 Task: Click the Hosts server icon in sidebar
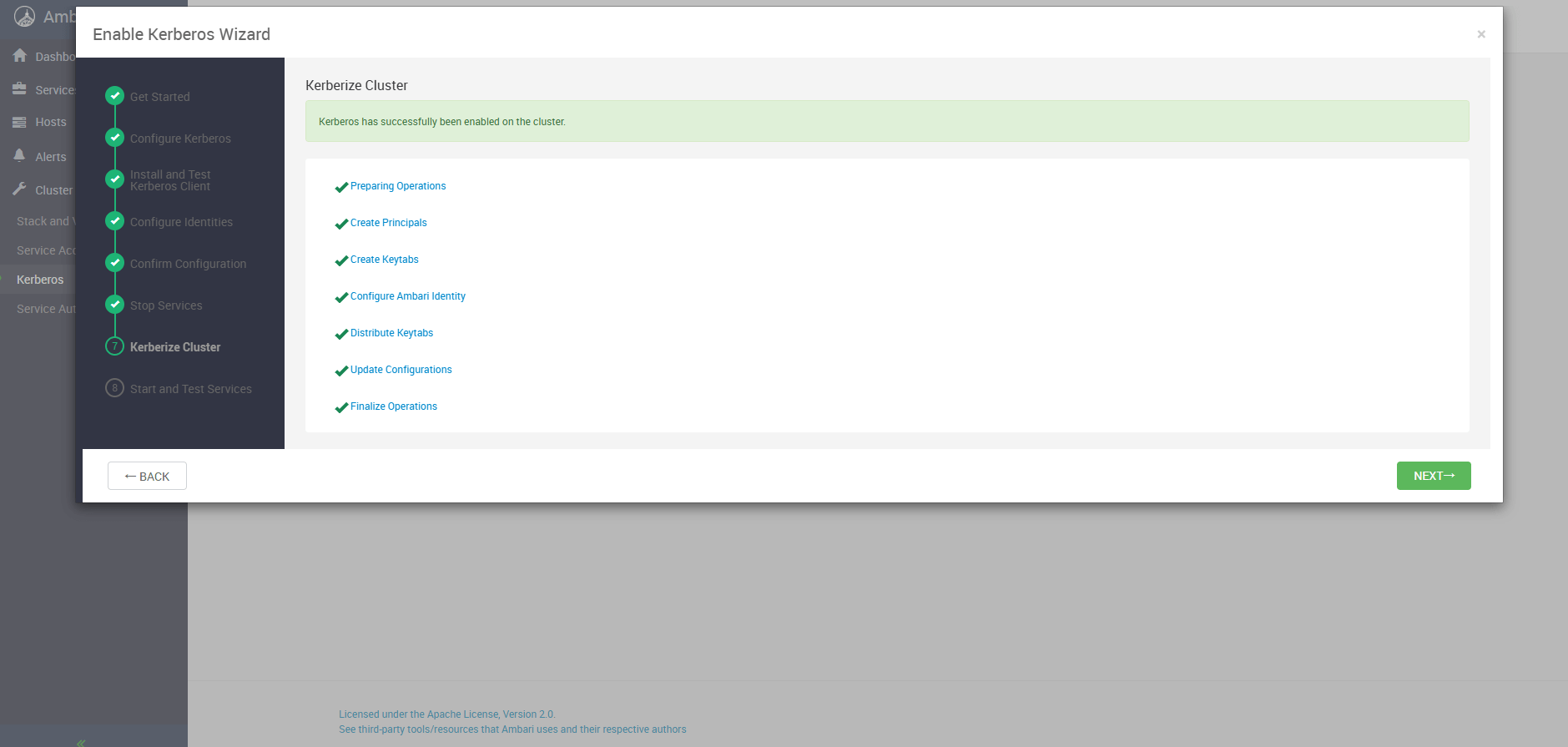coord(19,122)
